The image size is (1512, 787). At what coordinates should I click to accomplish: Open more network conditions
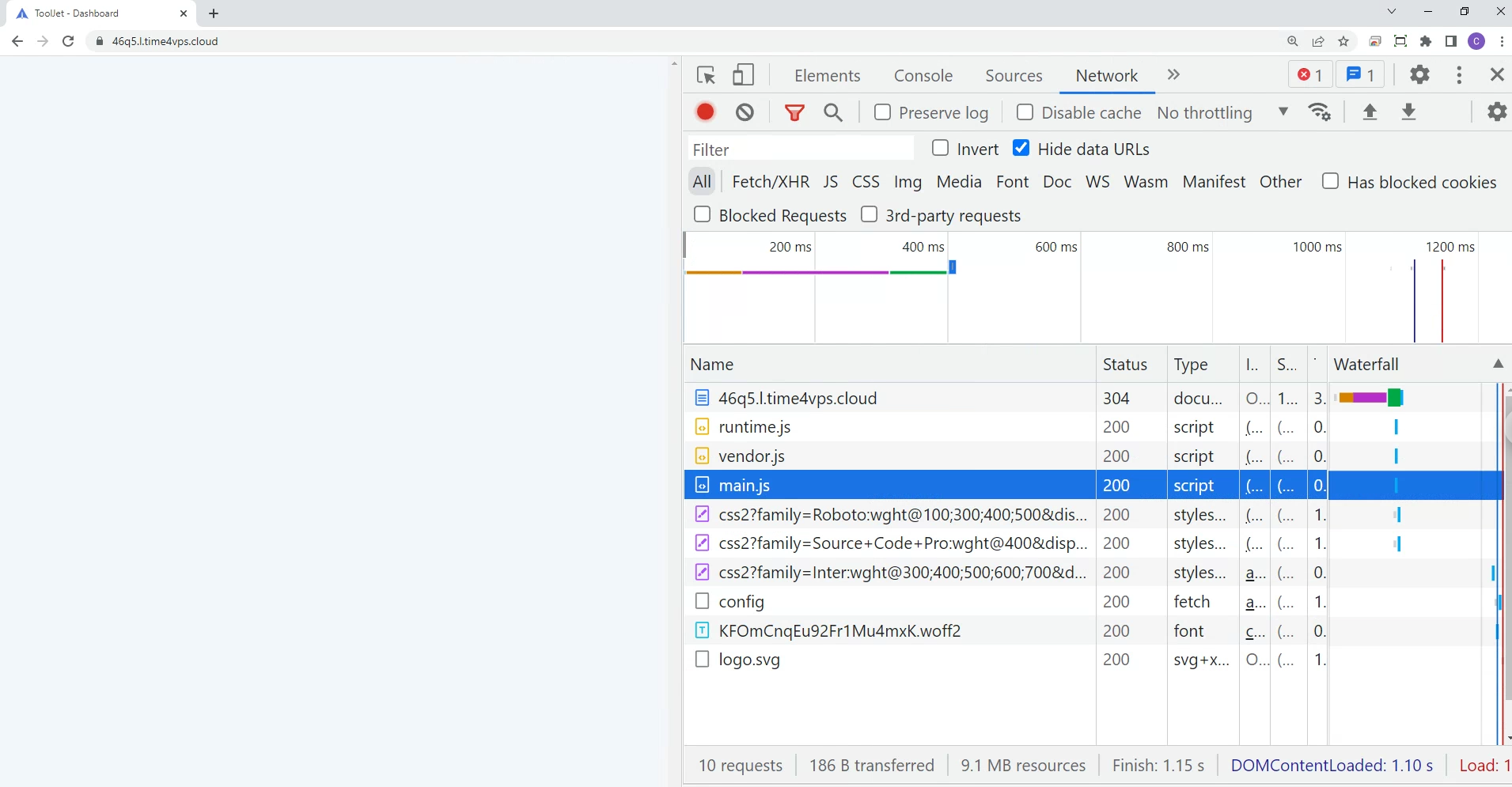pos(1320,112)
